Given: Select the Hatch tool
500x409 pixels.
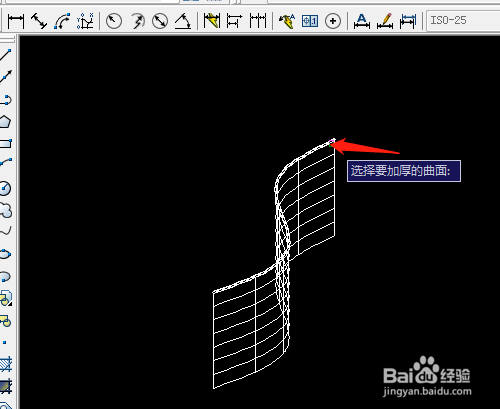Looking at the screenshot, I should [6, 364].
